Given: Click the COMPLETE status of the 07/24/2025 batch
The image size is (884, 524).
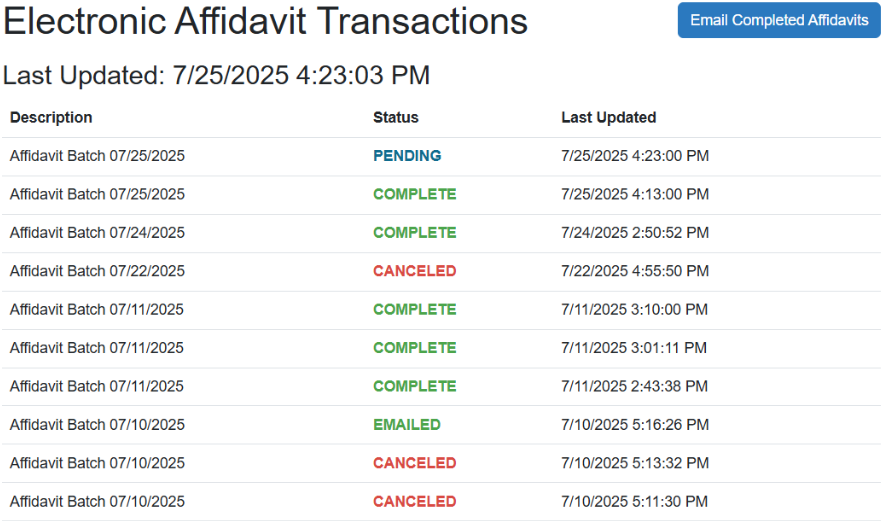Looking at the screenshot, I should click(414, 233).
